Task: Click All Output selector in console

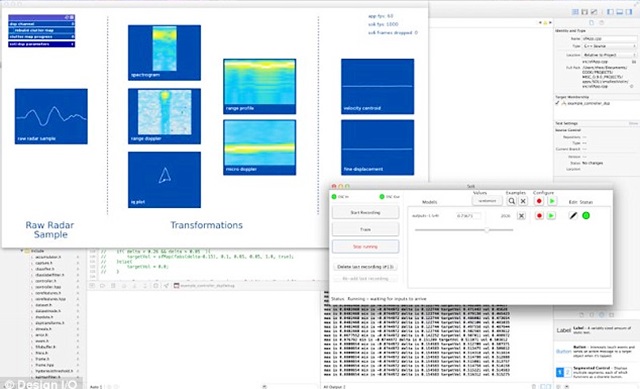Action: [334, 386]
